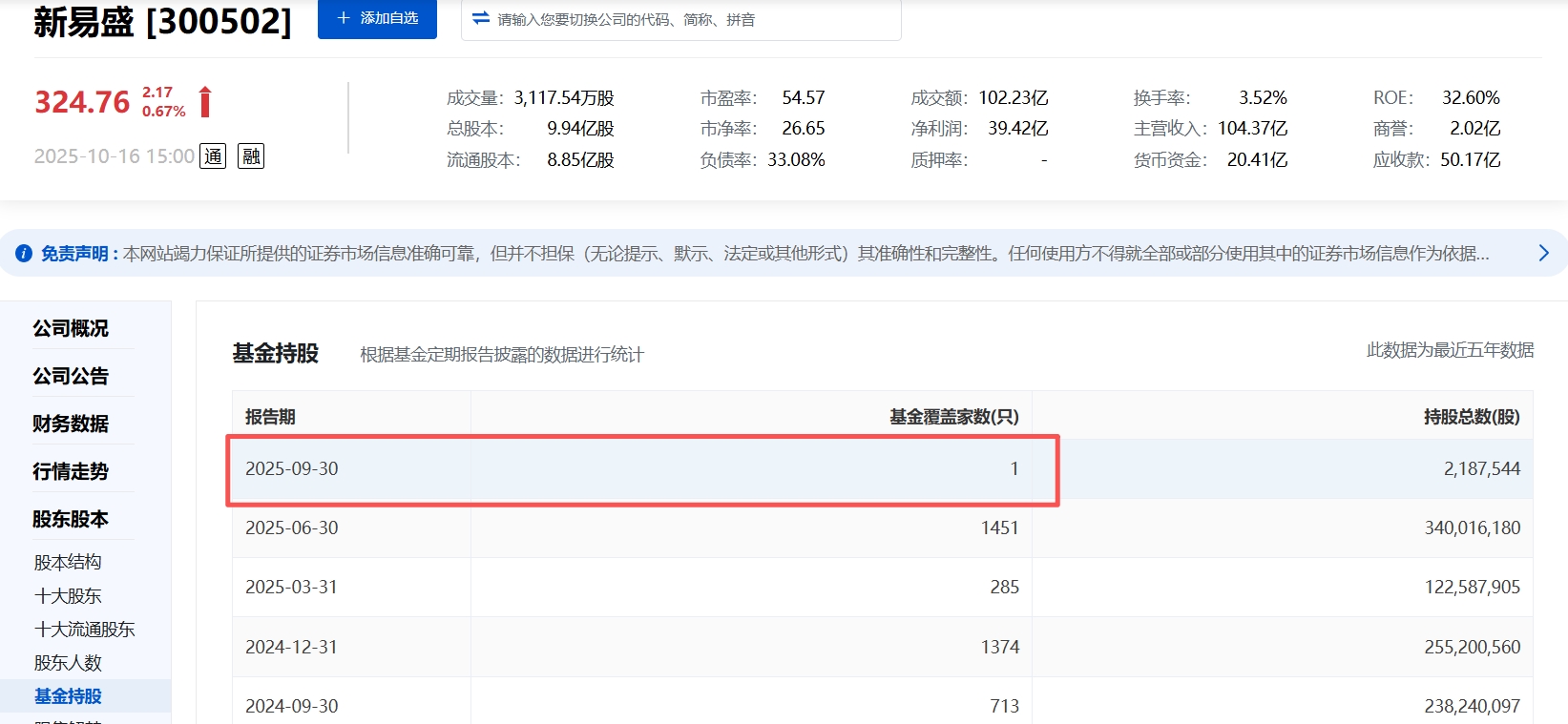Click the timestamp 2025-10-16 15:00
Image resolution: width=1568 pixels, height=724 pixels.
115,156
